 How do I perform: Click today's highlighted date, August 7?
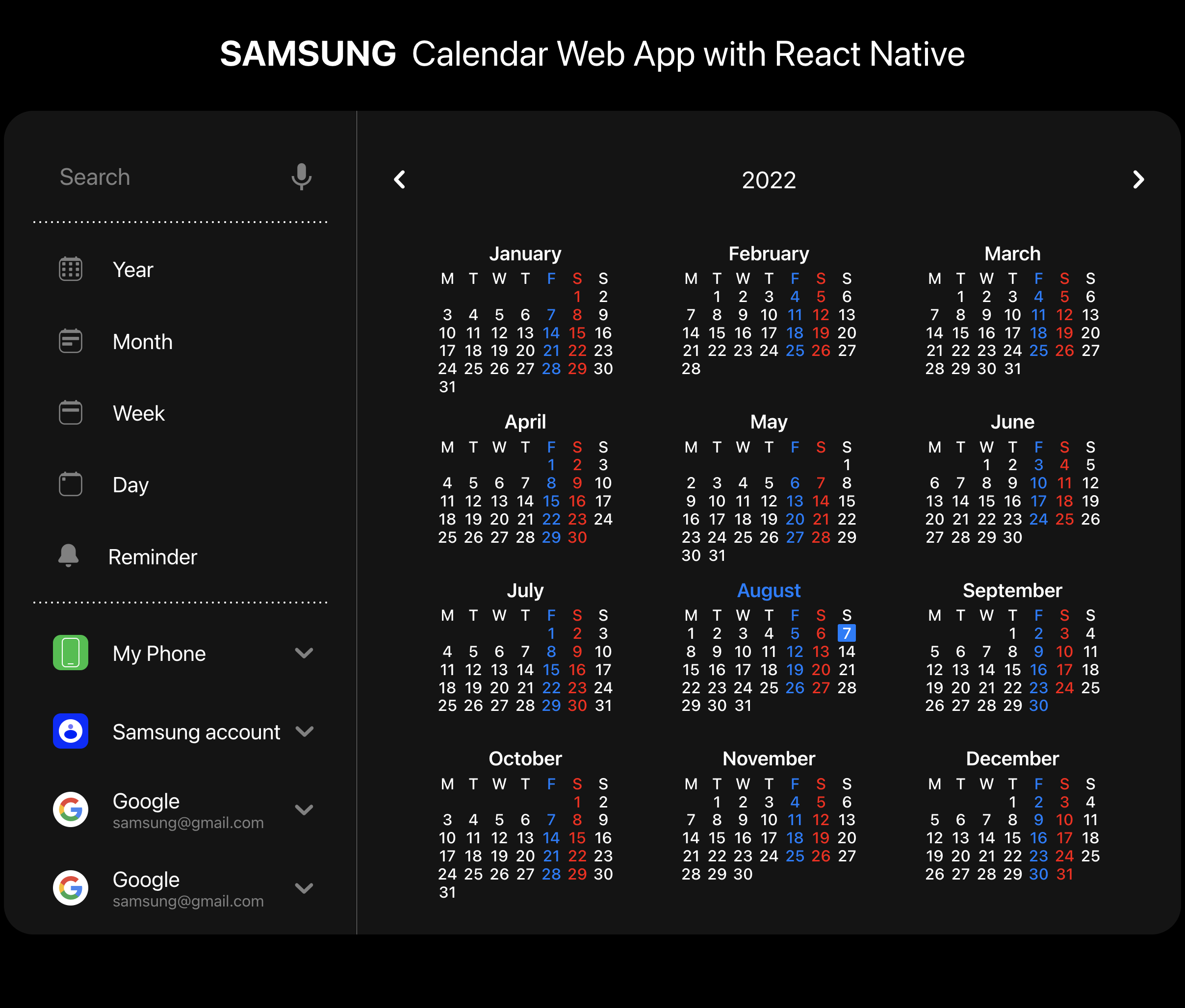click(x=847, y=633)
